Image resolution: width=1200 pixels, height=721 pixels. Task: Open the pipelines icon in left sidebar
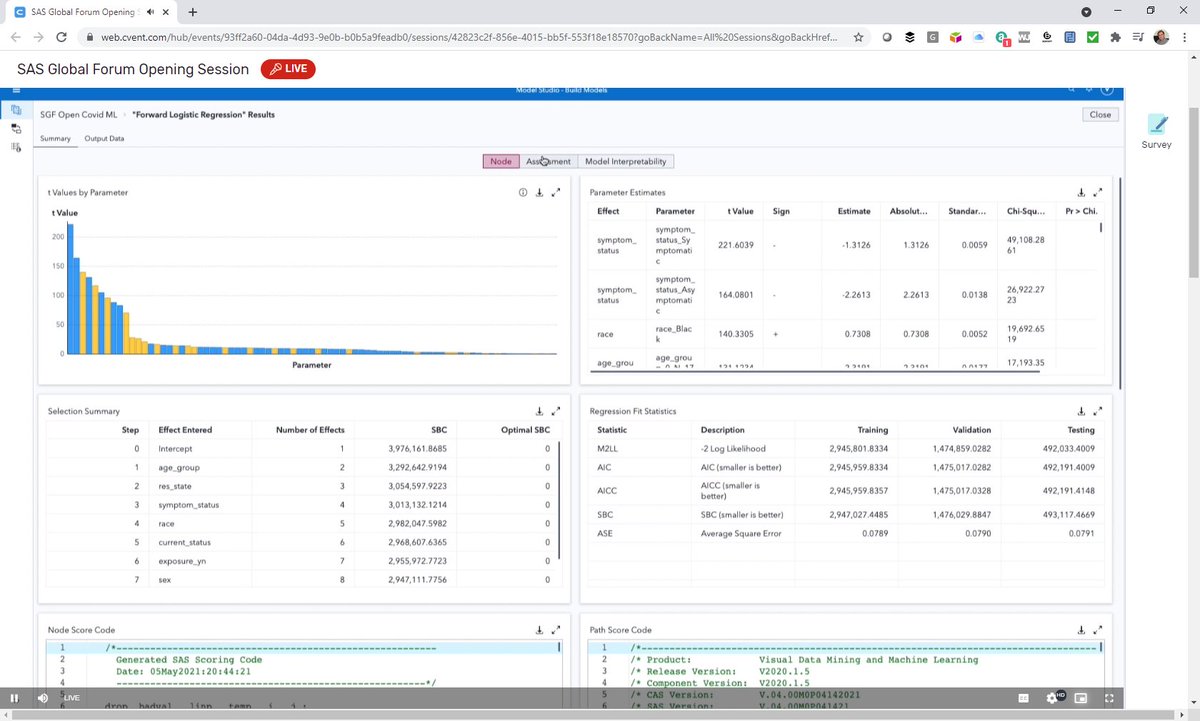point(16,128)
